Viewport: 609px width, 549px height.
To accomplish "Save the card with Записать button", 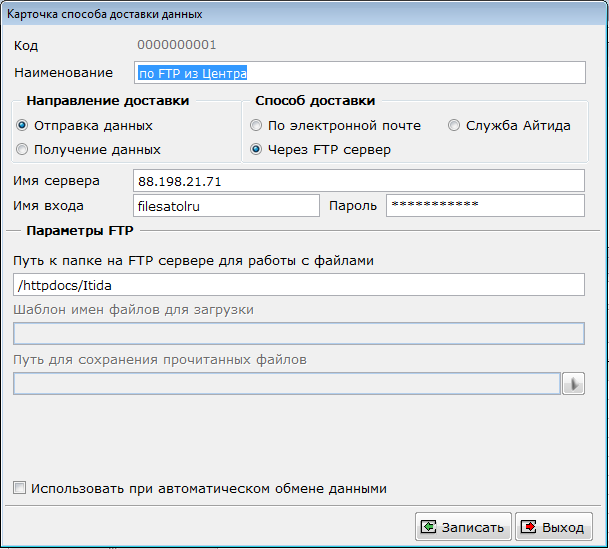I will (x=463, y=527).
